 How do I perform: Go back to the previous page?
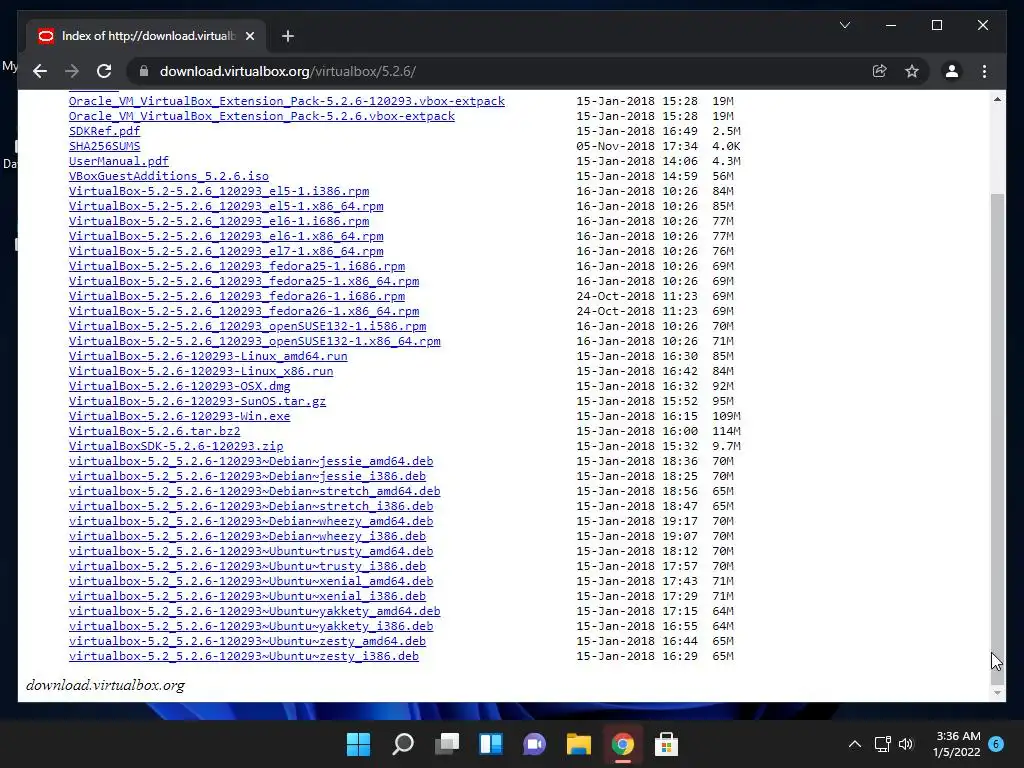pos(40,71)
